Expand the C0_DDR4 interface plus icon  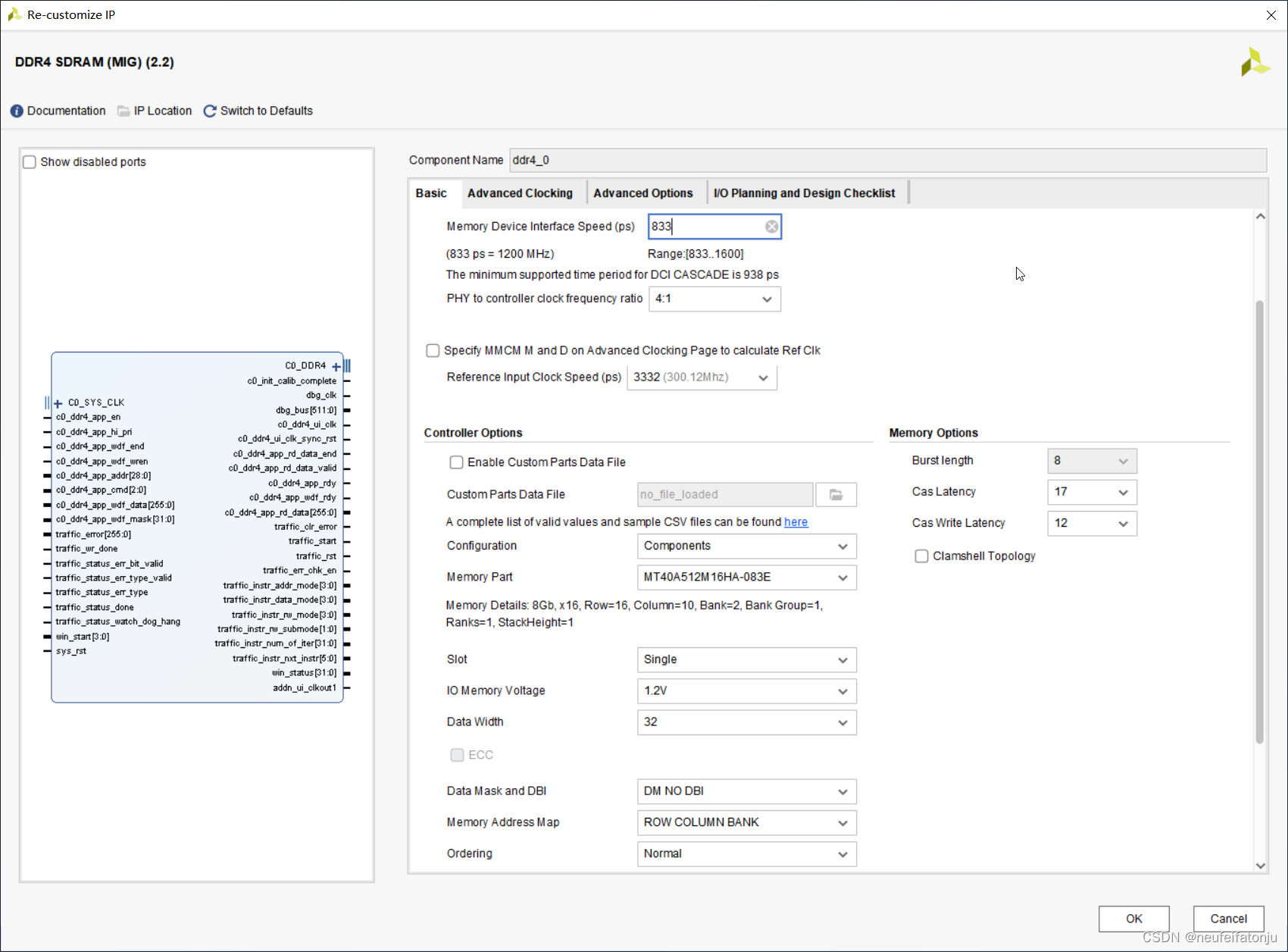(336, 367)
